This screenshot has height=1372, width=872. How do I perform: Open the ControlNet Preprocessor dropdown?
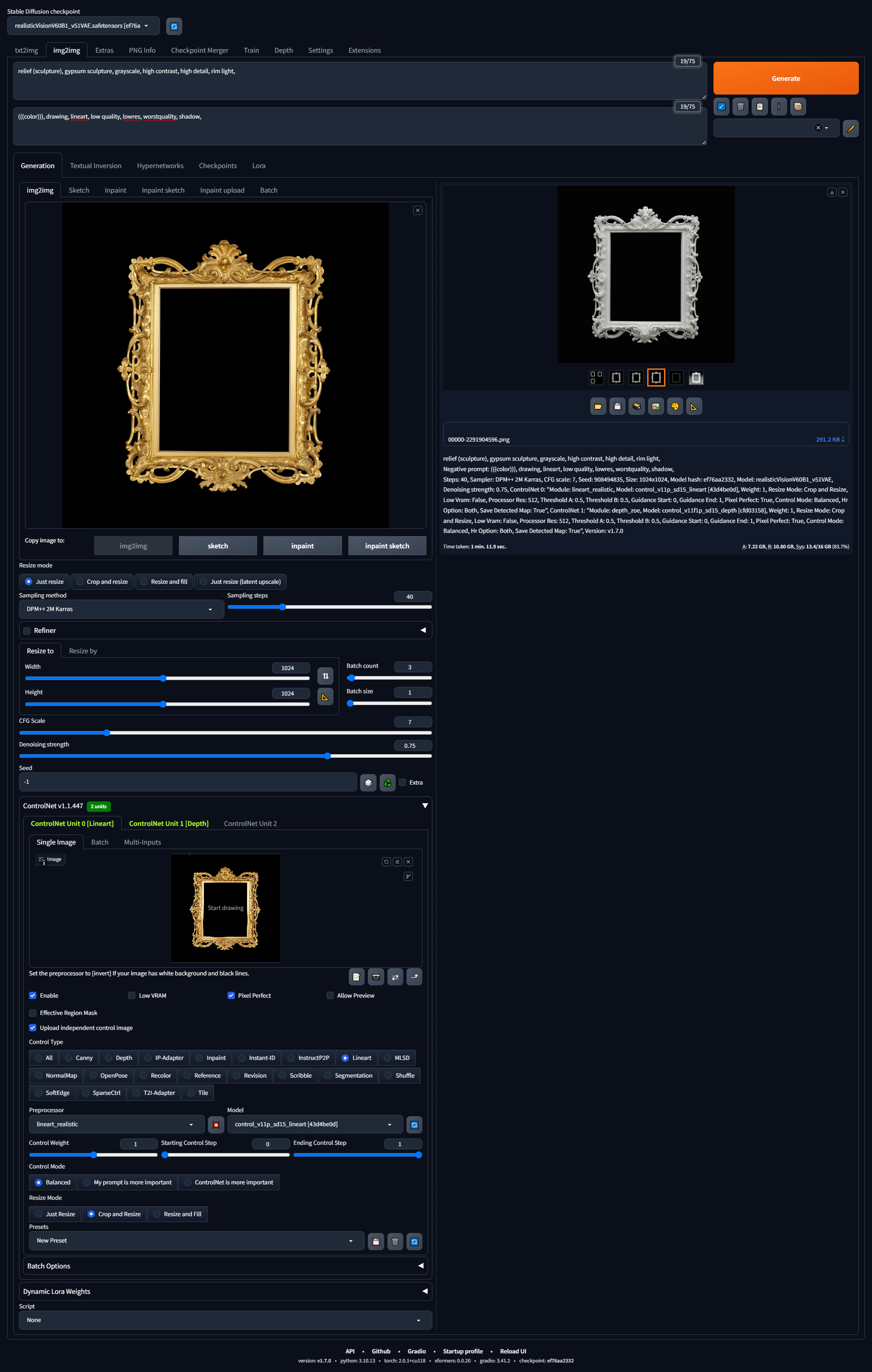[116, 1124]
